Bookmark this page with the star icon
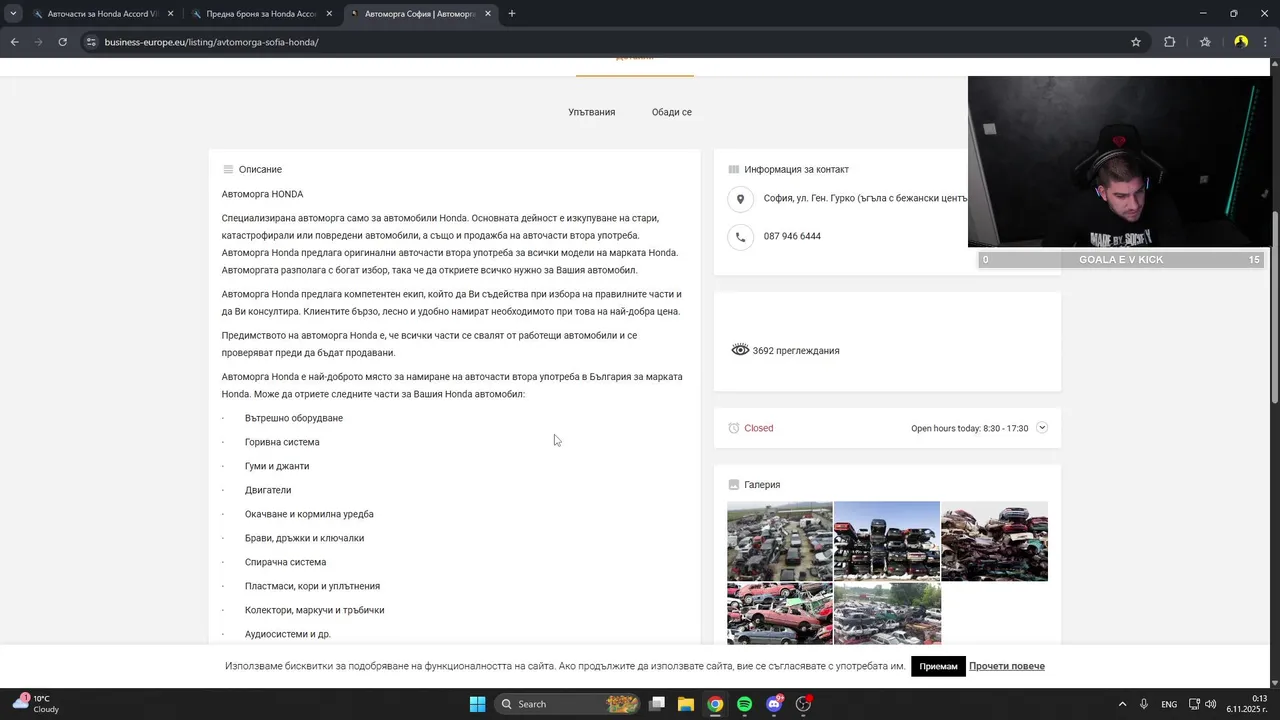 1136,42
